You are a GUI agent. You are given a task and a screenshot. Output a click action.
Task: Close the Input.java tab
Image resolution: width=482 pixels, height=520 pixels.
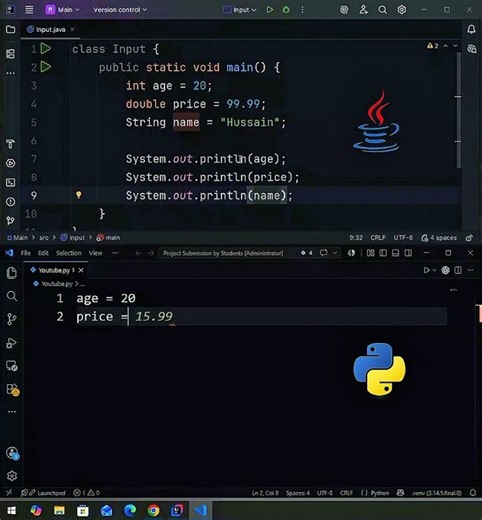(x=72, y=29)
